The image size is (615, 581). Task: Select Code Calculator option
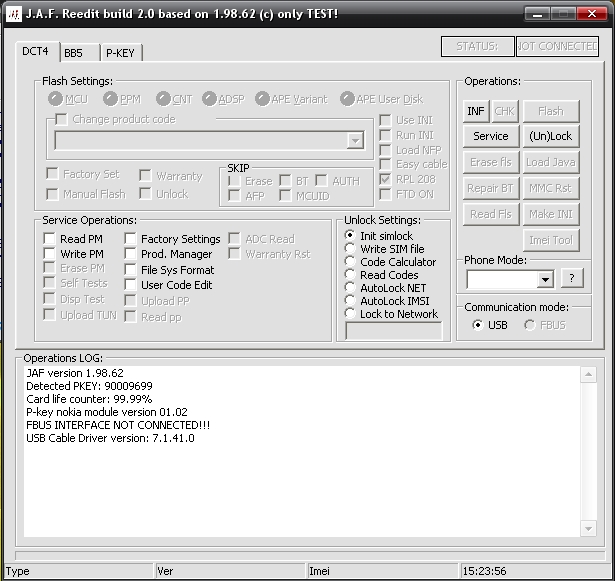click(x=350, y=261)
